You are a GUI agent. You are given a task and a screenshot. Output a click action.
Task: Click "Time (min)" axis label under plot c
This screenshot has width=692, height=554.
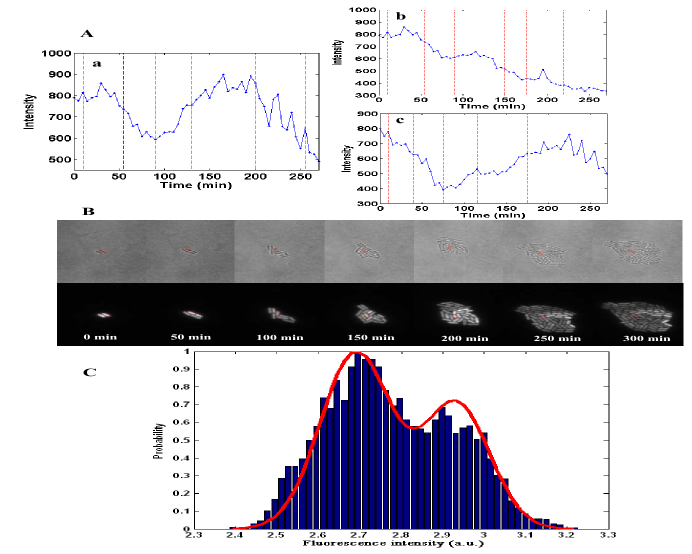(x=493, y=215)
